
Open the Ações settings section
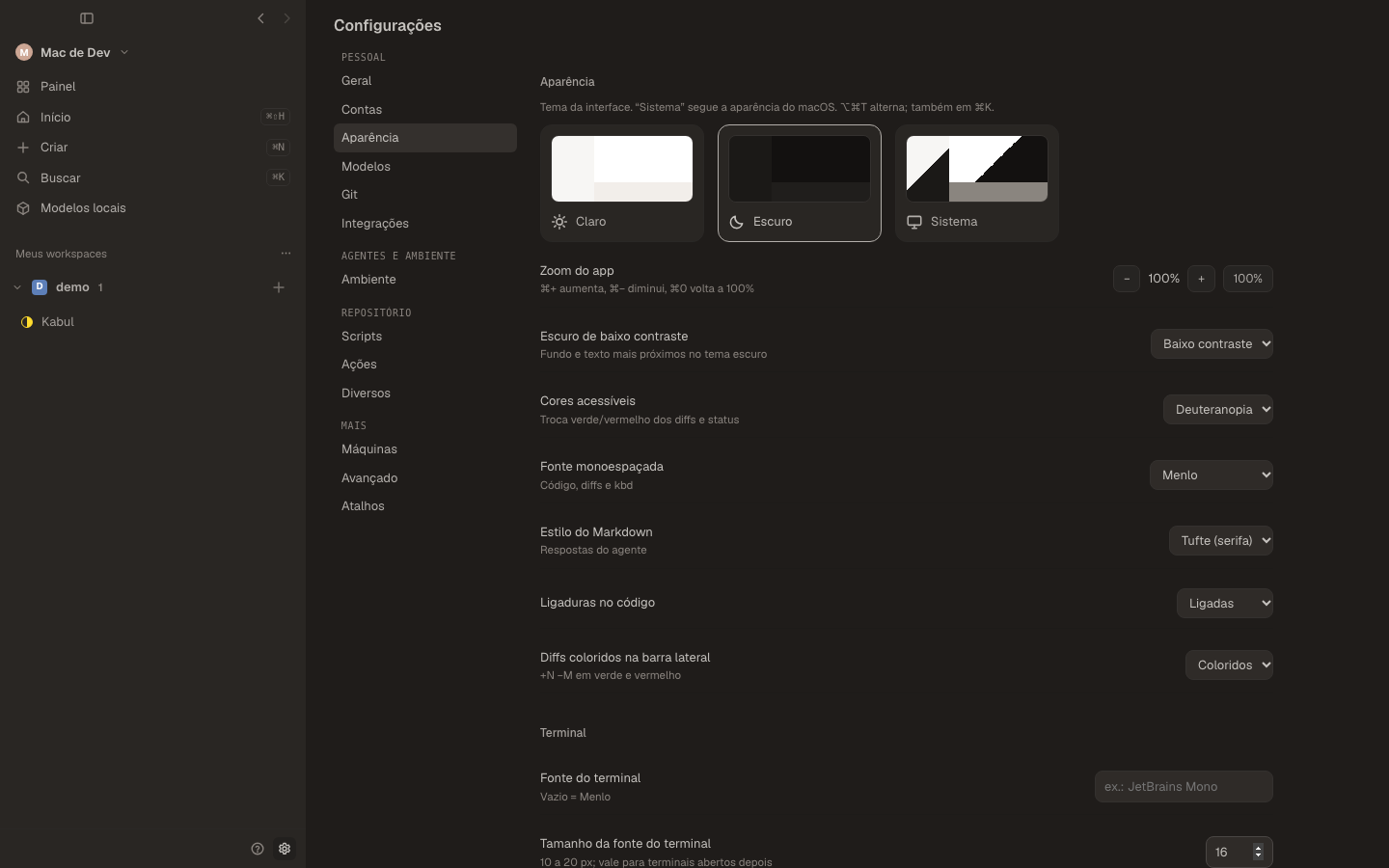click(x=425, y=365)
